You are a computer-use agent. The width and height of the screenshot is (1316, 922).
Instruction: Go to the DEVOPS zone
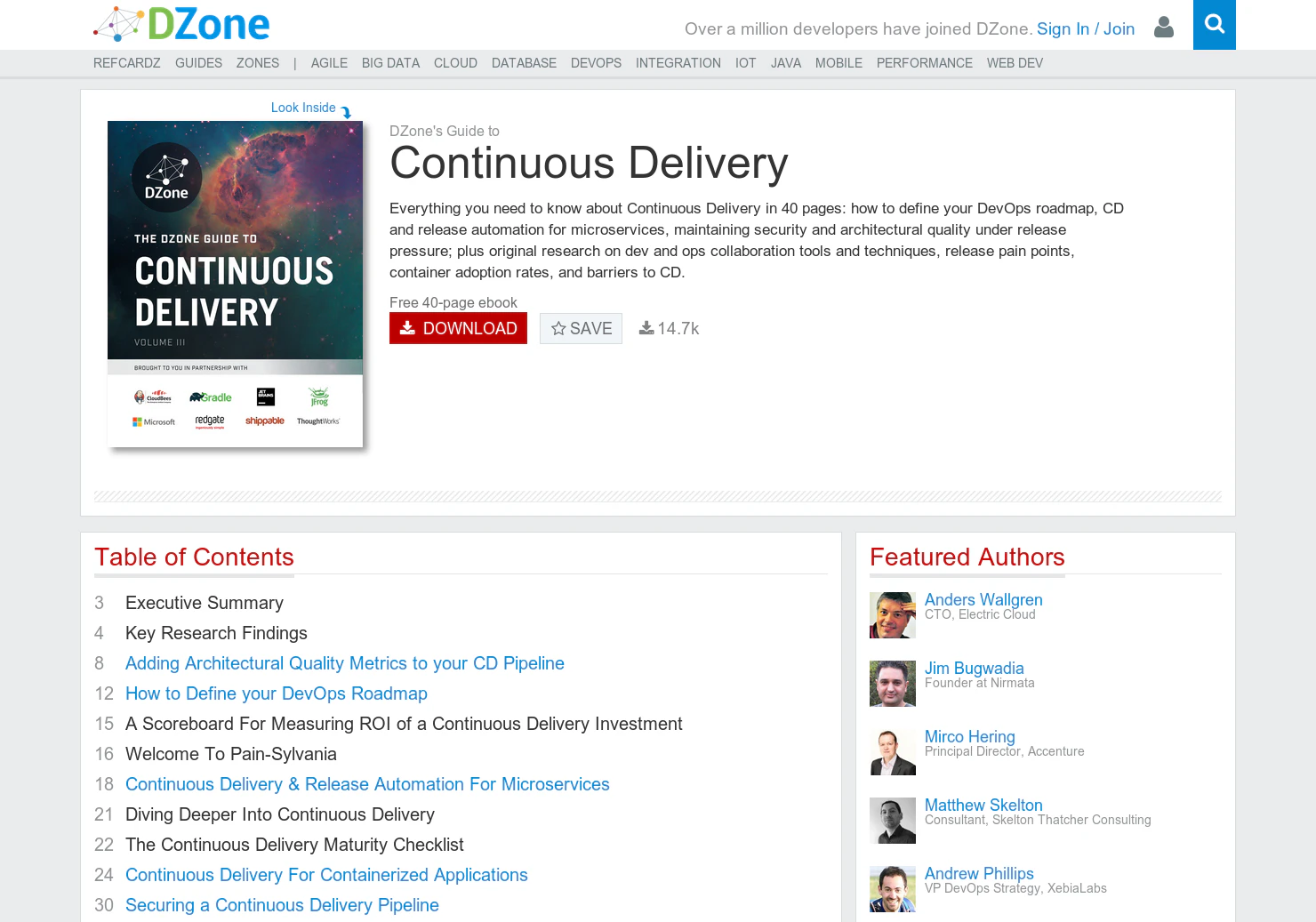point(596,63)
